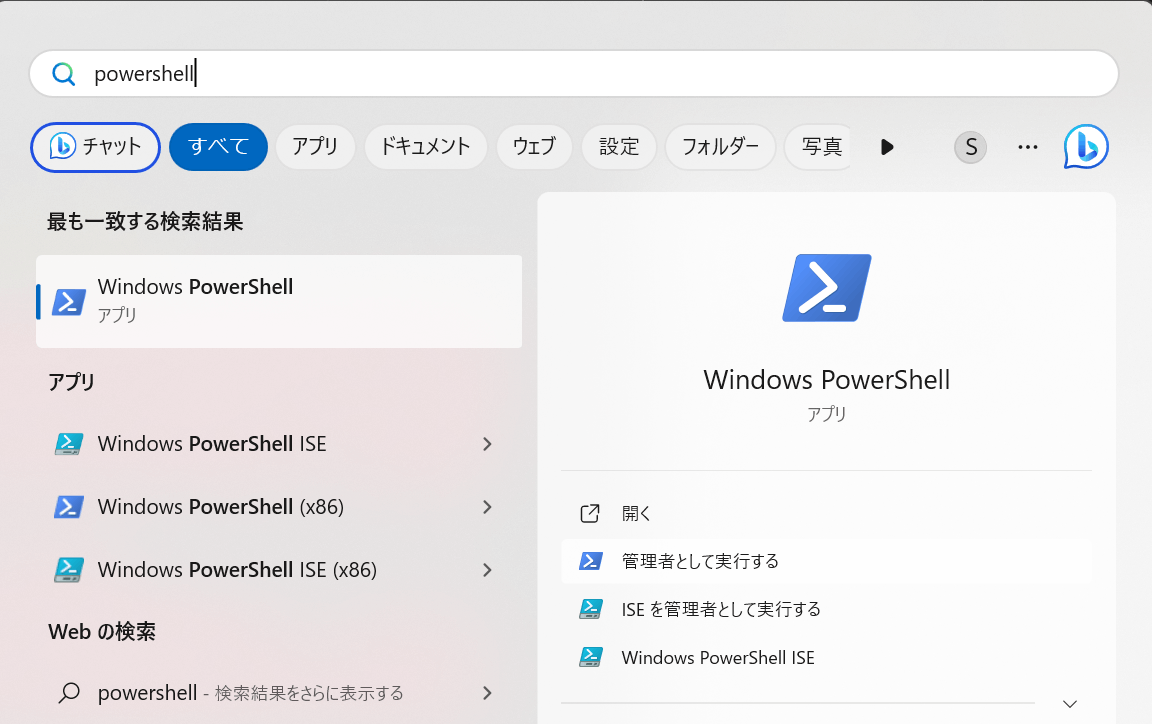Expand more actions with down chevron
This screenshot has width=1152, height=724.
1070,704
